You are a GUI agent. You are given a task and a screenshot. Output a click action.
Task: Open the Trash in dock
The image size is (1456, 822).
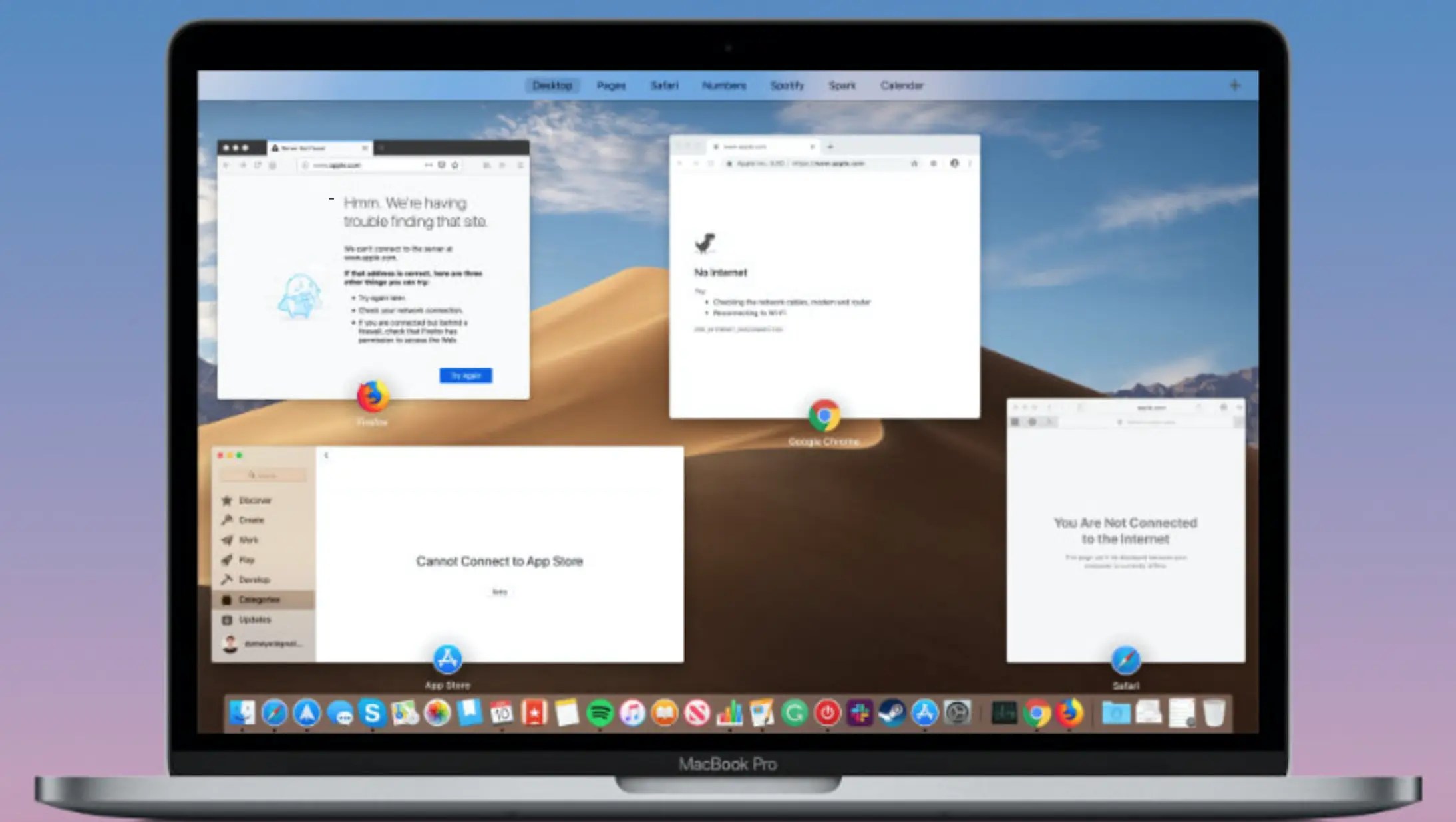point(1214,713)
